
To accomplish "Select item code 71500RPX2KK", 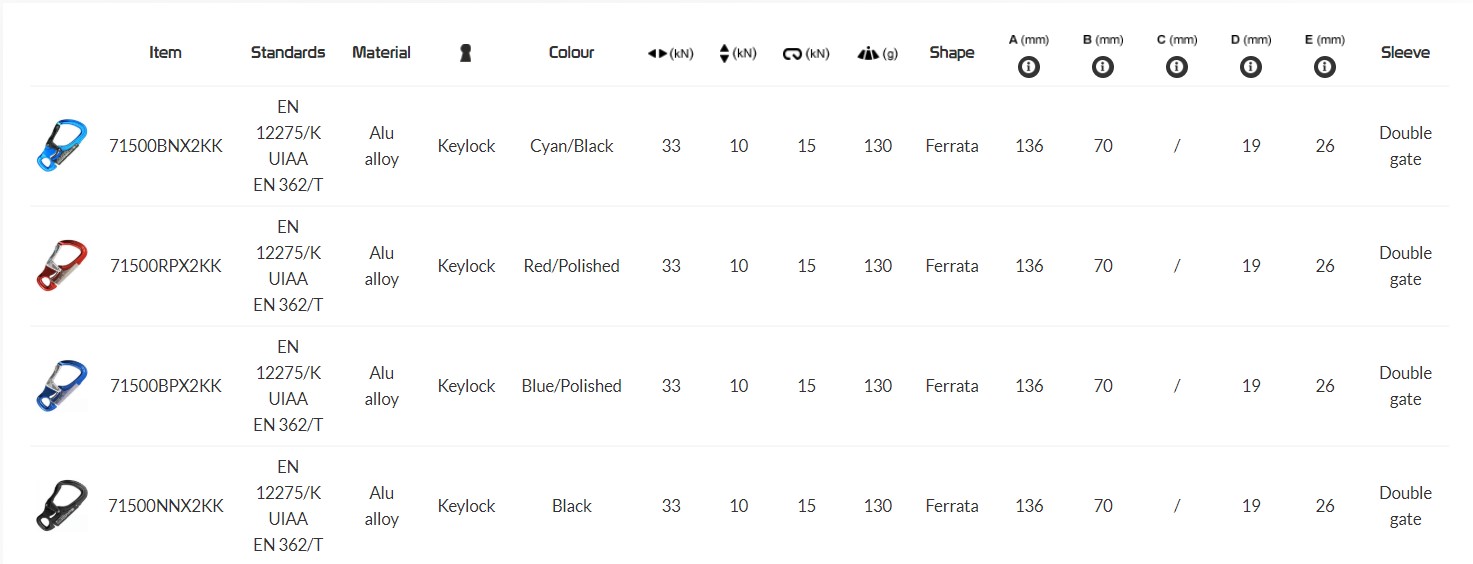I will click(x=166, y=266).
